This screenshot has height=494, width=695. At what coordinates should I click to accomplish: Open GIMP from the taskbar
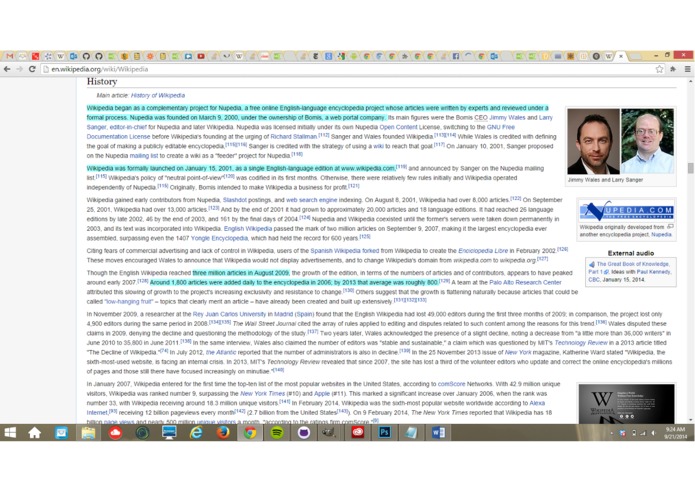pyautogui.click(x=329, y=432)
